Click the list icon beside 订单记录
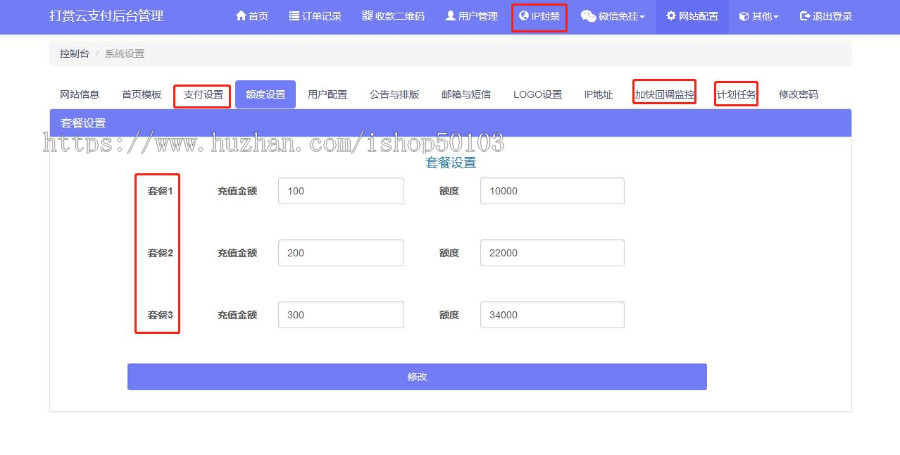 [x=294, y=16]
